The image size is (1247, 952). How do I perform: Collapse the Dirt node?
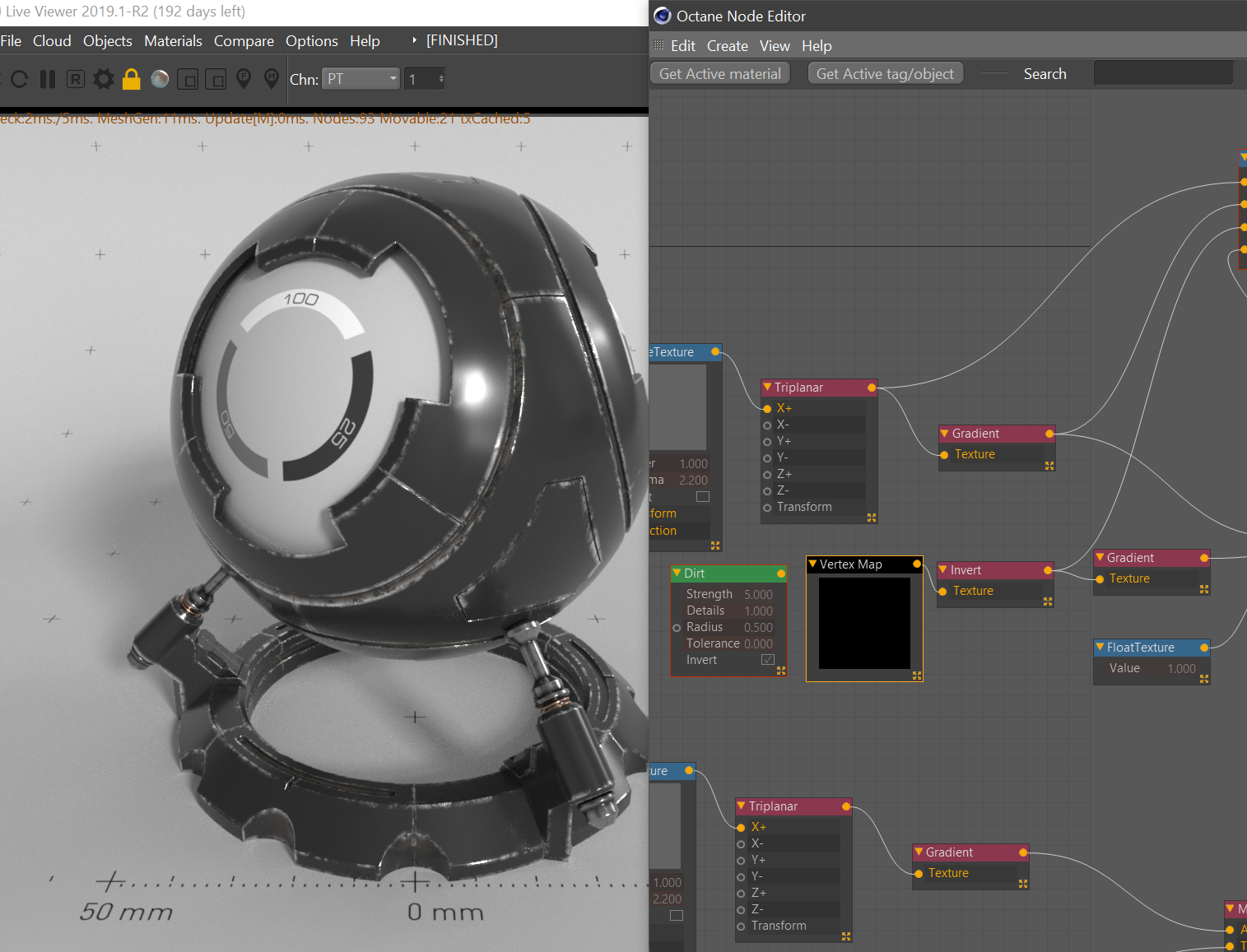tap(677, 574)
